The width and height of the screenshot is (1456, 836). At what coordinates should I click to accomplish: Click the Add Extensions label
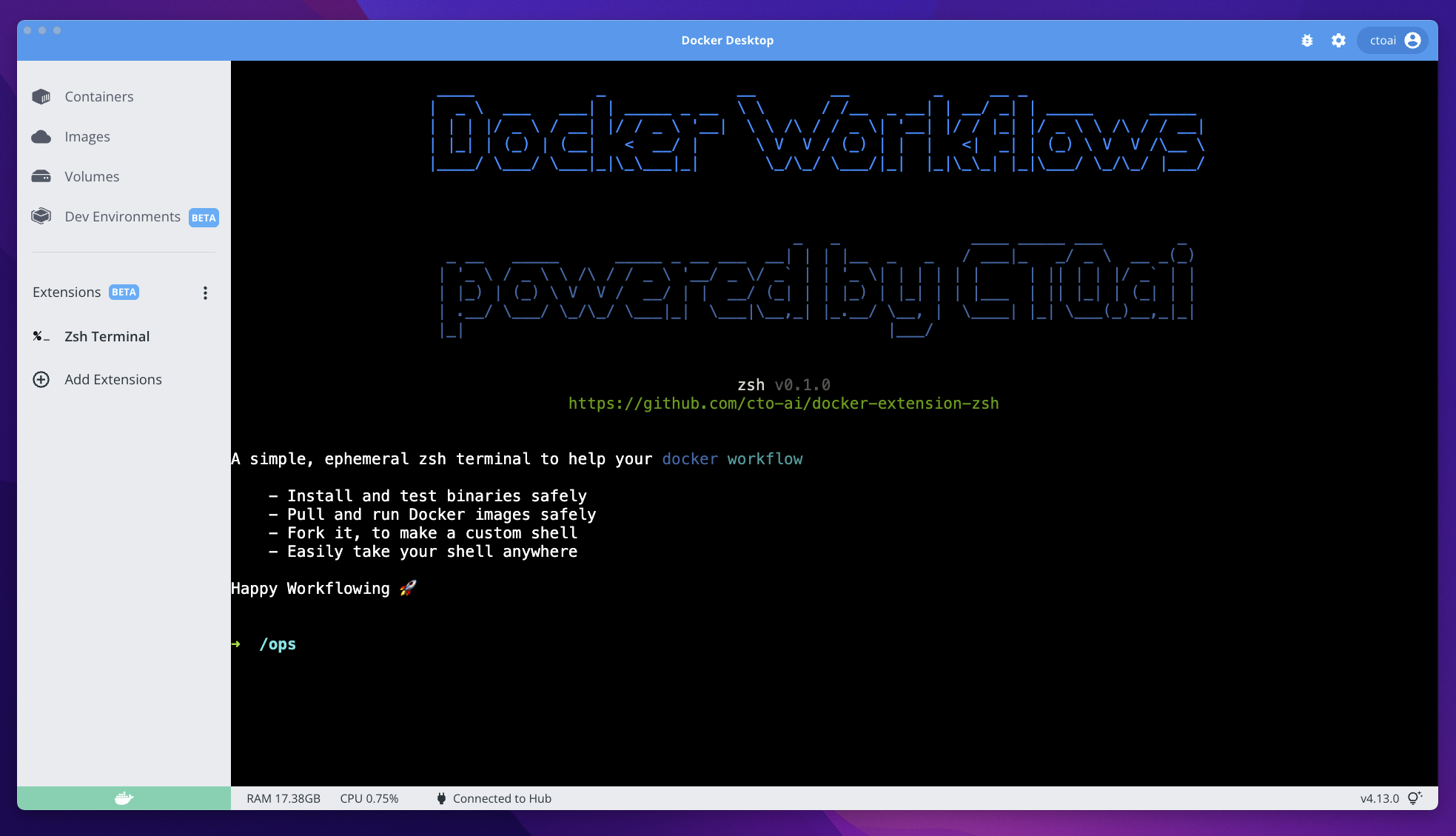coord(113,380)
